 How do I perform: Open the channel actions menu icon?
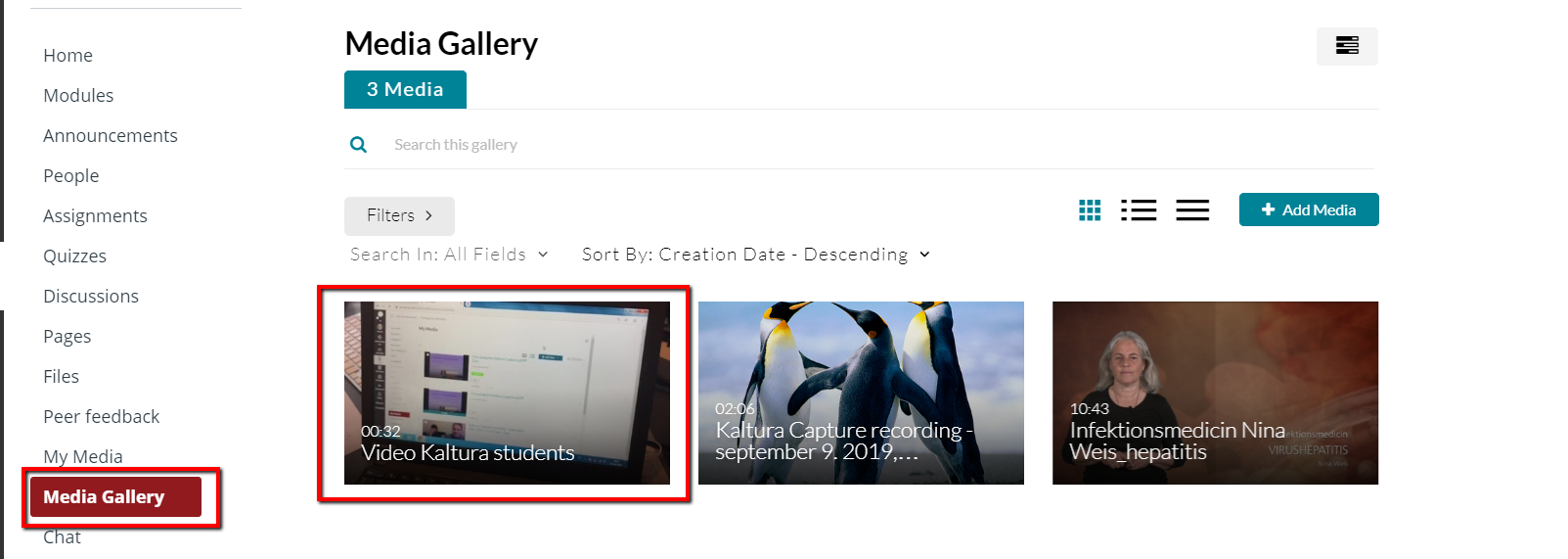(x=1347, y=46)
